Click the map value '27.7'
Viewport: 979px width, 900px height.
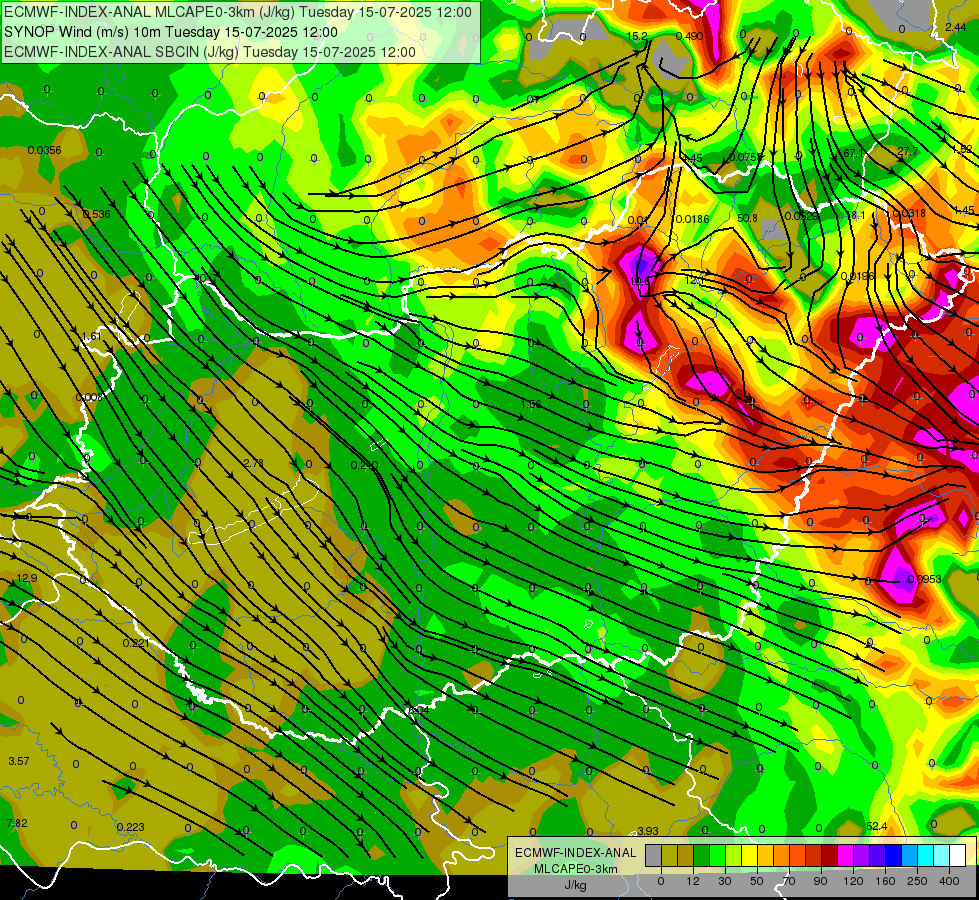point(907,152)
